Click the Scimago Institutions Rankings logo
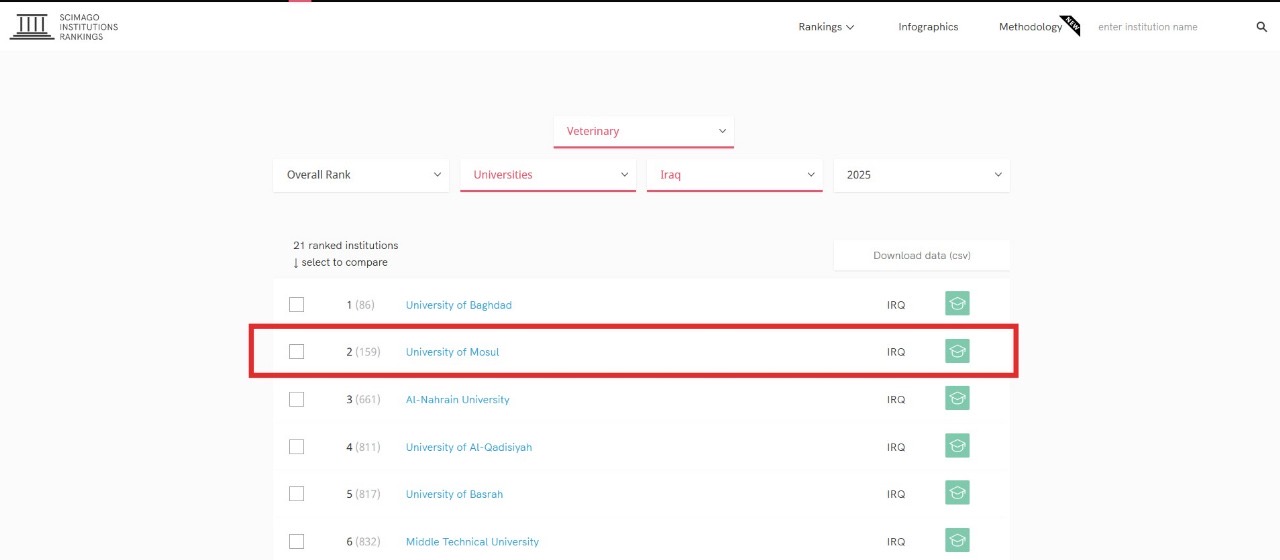The width and height of the screenshot is (1280, 560). pos(64,27)
